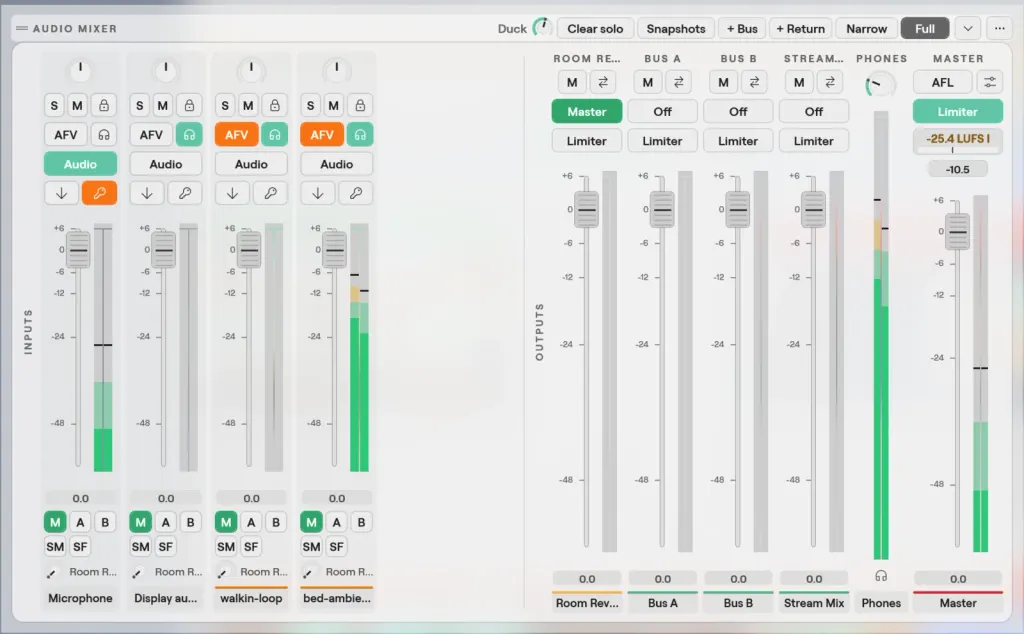Click the routing swap icon on Room Rev output
1024x634 pixels.
(x=603, y=82)
